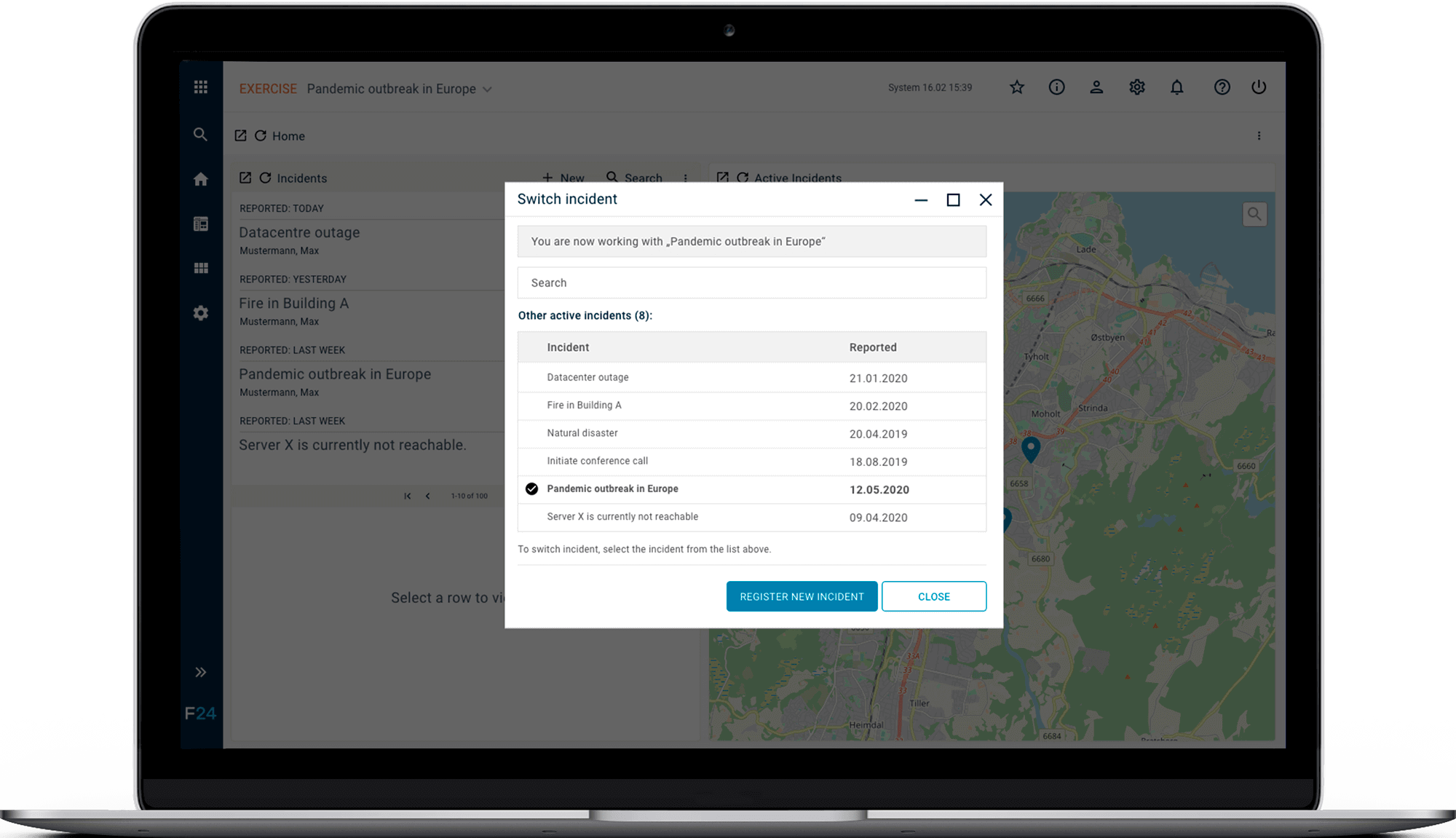Open Home panel three-dot menu

coord(1259,136)
